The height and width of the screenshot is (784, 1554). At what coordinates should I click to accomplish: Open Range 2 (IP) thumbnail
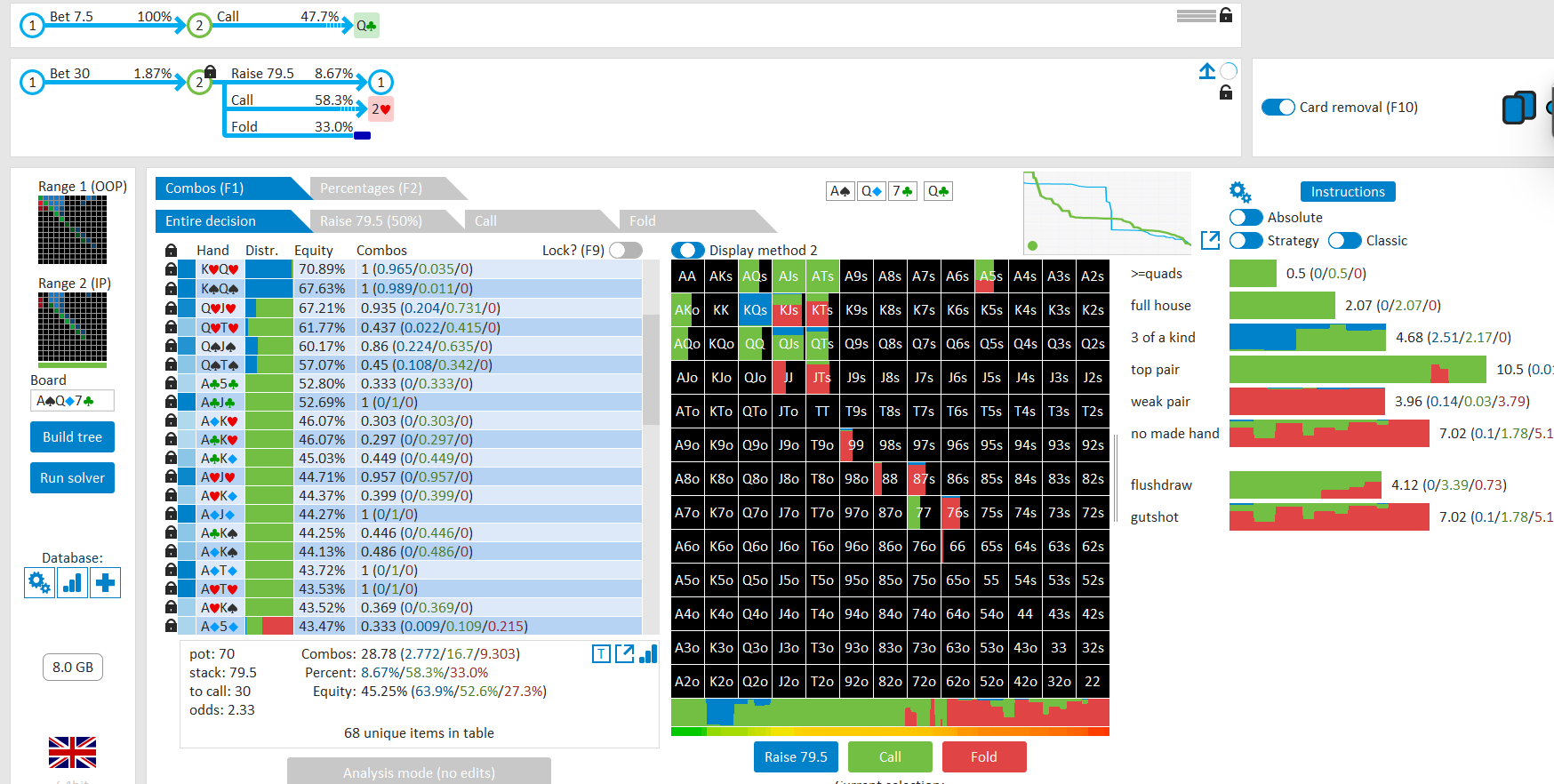(72, 327)
